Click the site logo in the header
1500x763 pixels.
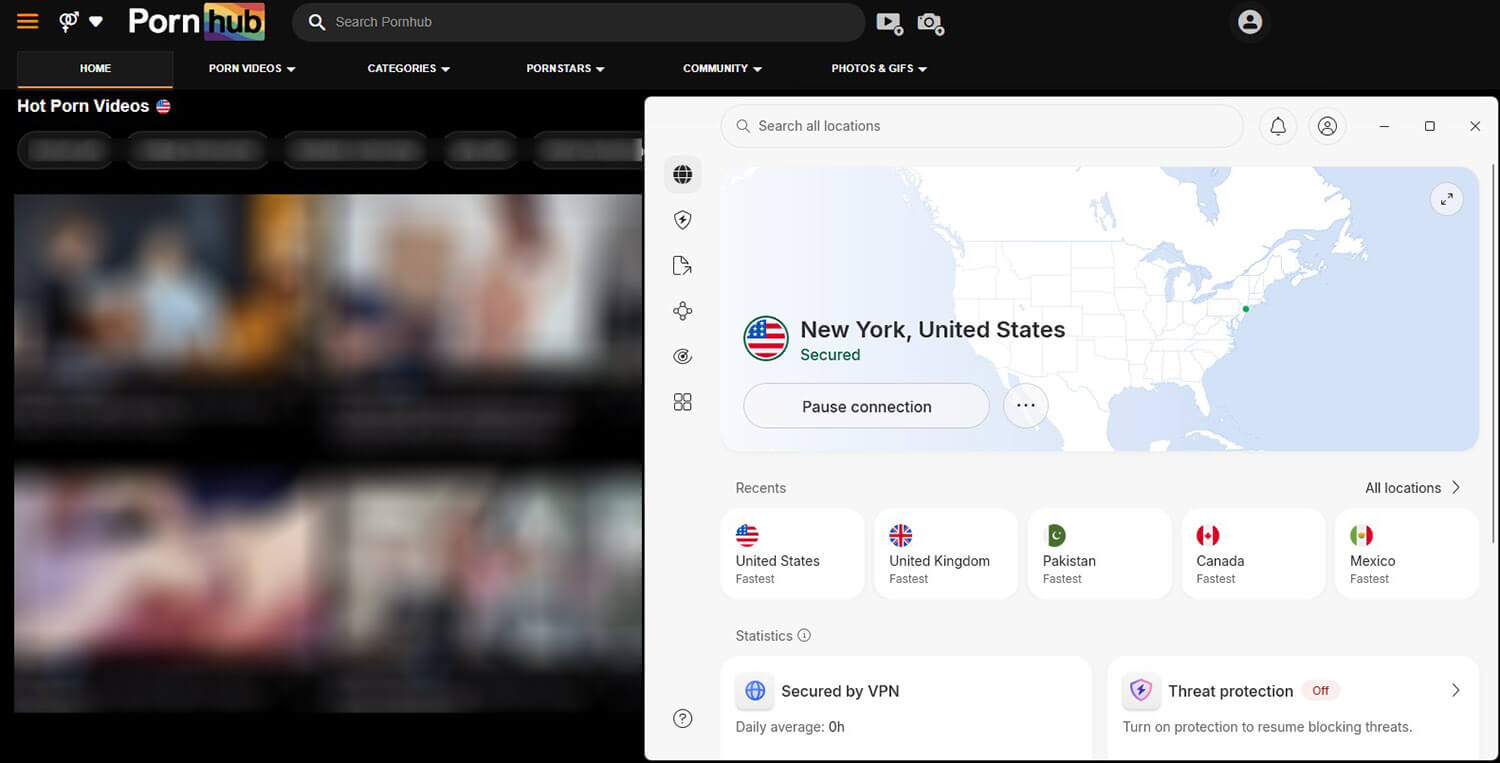pyautogui.click(x=196, y=21)
